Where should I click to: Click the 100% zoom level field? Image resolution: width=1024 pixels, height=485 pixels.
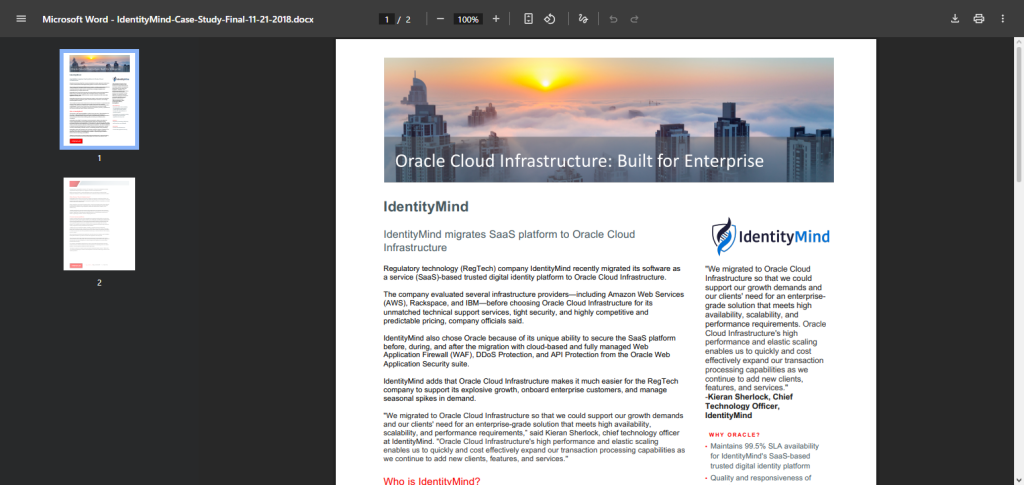coord(468,20)
